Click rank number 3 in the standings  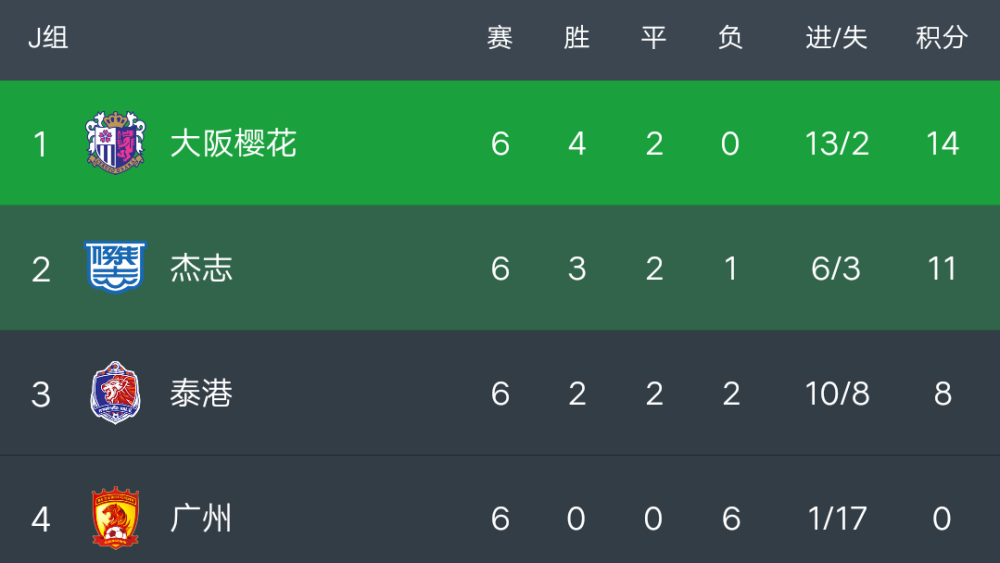click(x=41, y=394)
